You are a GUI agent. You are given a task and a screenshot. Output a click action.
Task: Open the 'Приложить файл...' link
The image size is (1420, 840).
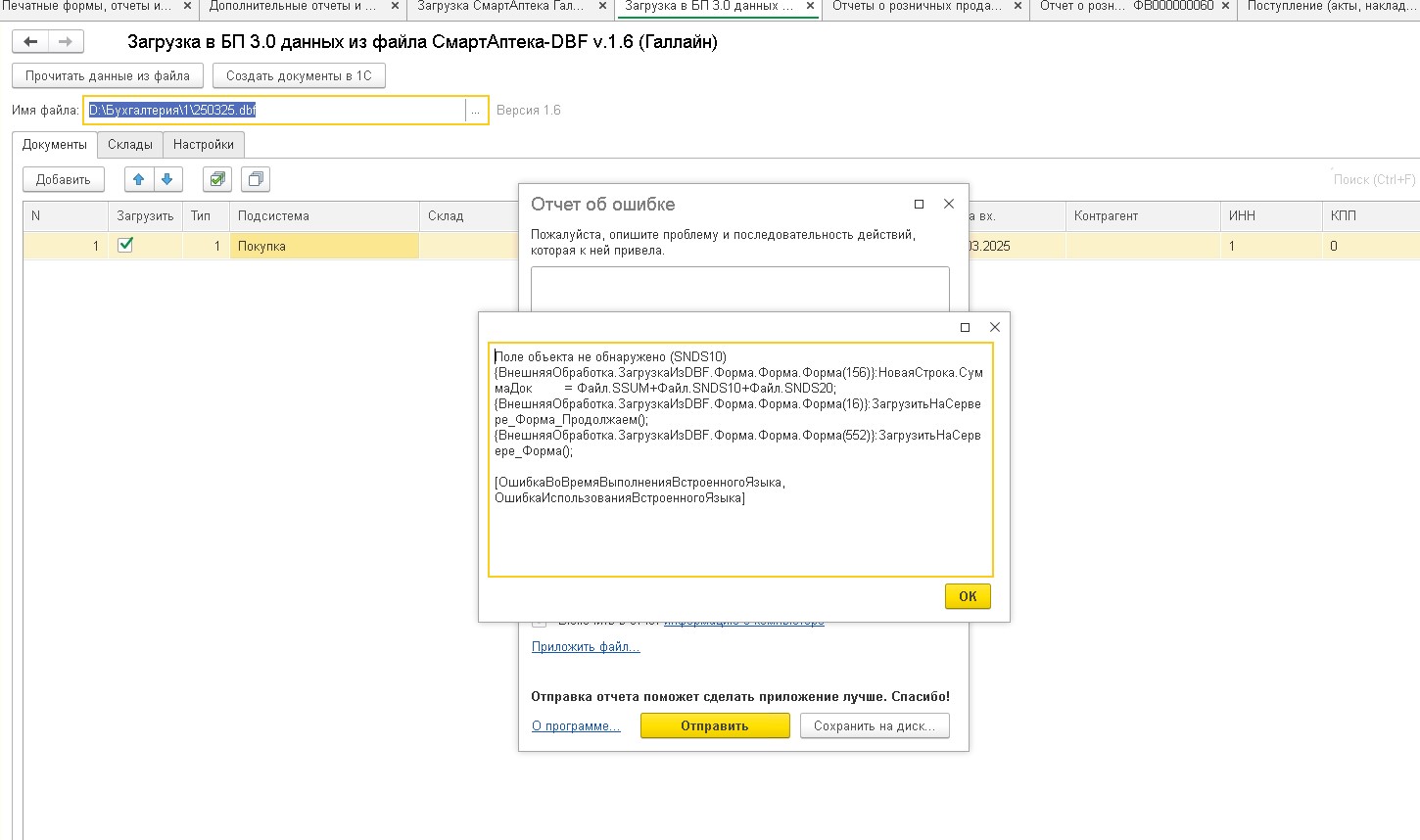586,646
